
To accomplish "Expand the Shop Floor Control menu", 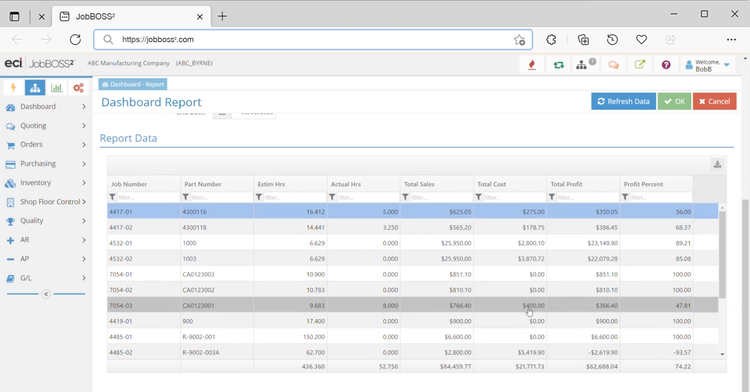I will [46, 202].
